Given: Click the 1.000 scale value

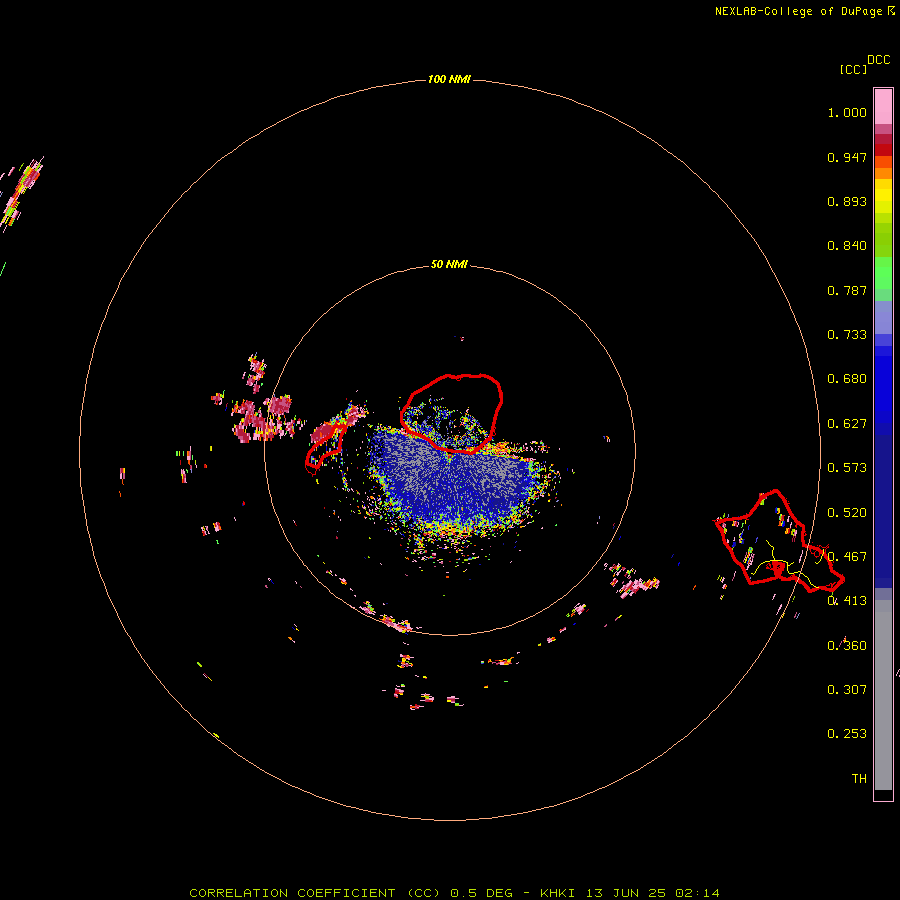Looking at the screenshot, I should click(847, 112).
